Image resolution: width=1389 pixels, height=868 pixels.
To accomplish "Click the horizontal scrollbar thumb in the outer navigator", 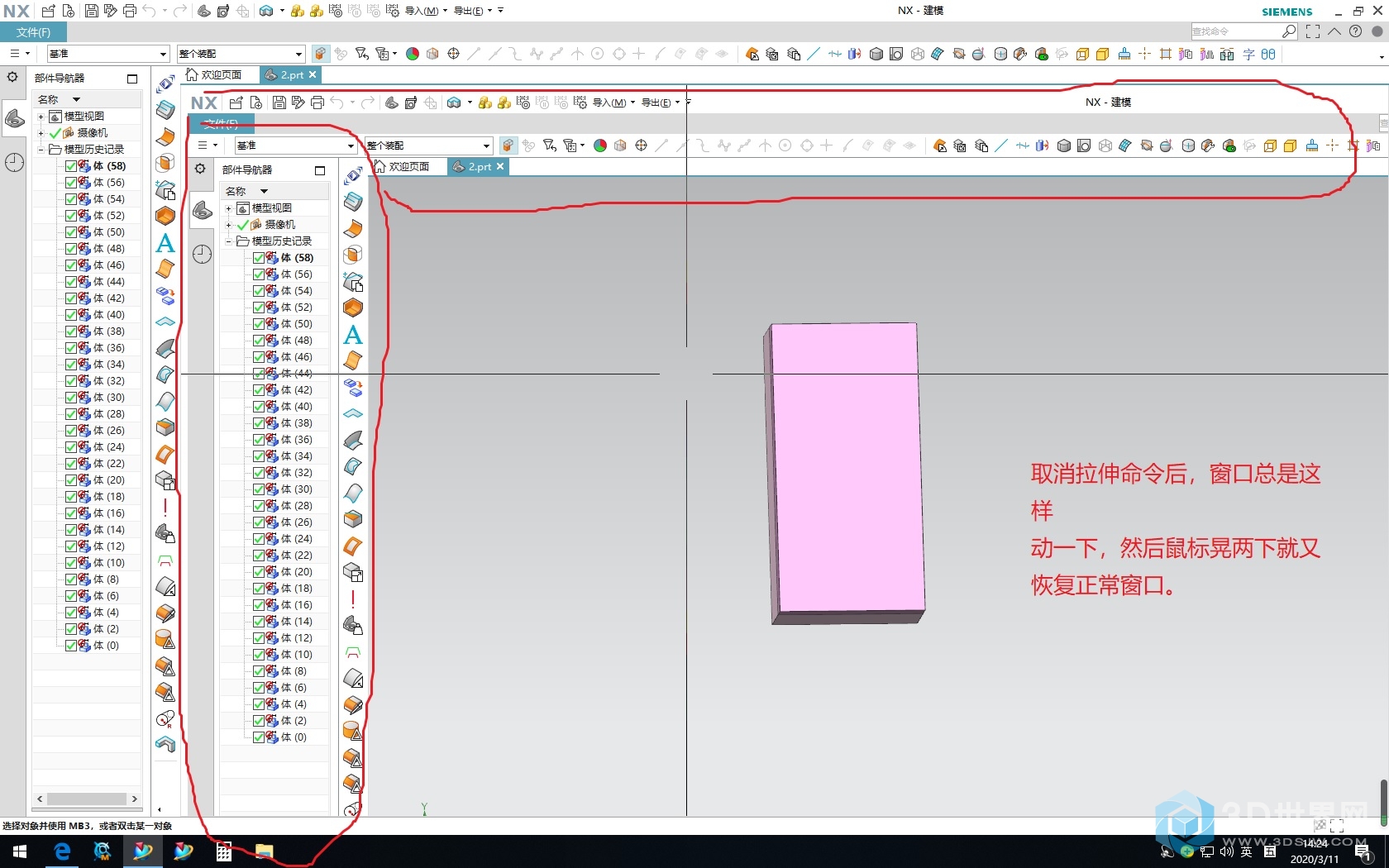I will tap(87, 799).
